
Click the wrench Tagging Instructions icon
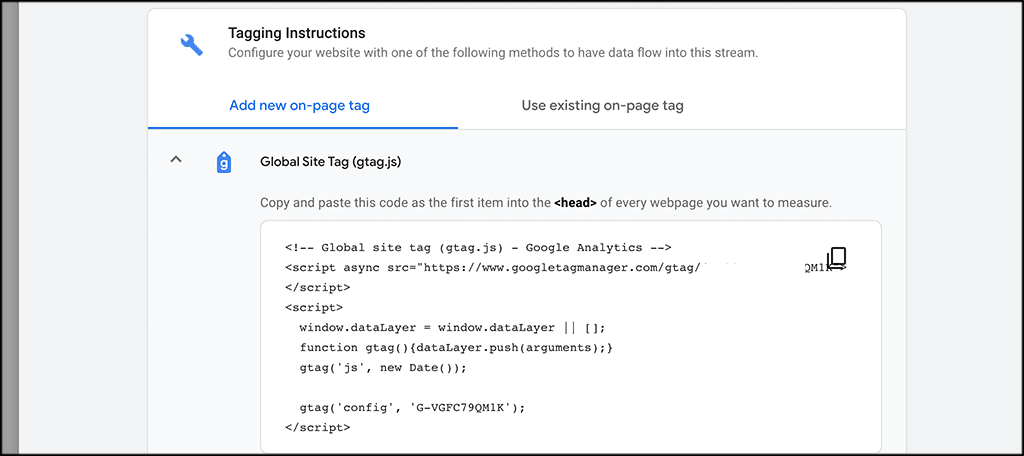[191, 44]
